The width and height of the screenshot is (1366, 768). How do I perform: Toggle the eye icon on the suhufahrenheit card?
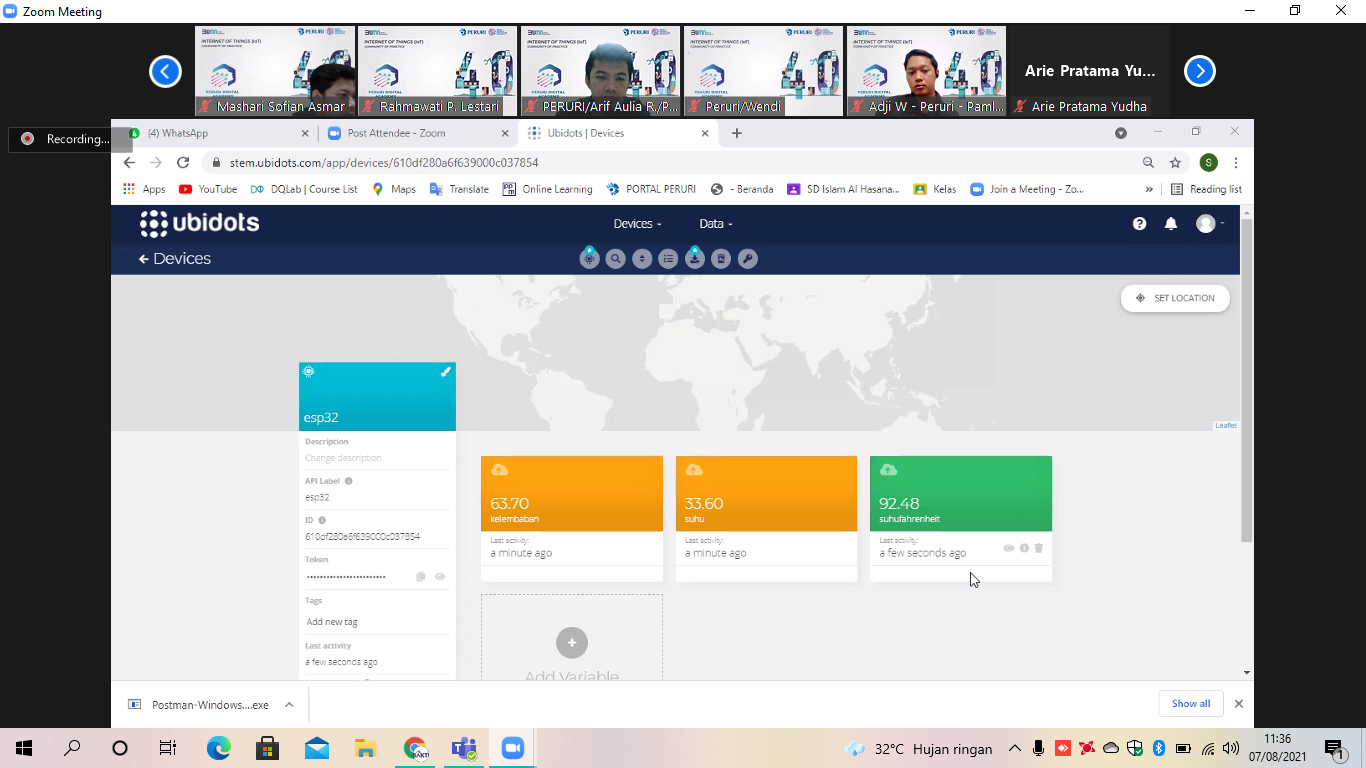pos(1009,548)
